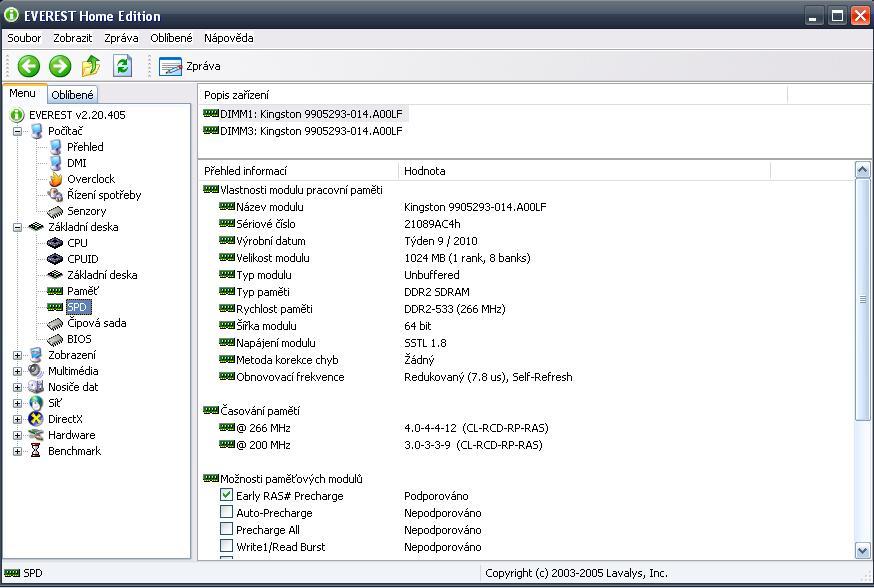Screen dimensions: 874x588
Task: Open the Zpráva menu in menu bar
Action: click(x=121, y=38)
